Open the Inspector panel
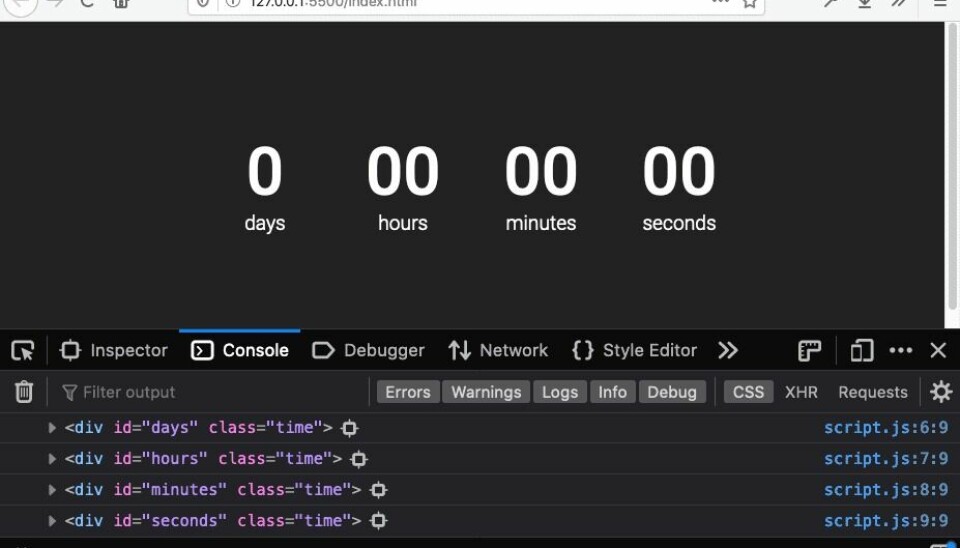 [x=114, y=350]
